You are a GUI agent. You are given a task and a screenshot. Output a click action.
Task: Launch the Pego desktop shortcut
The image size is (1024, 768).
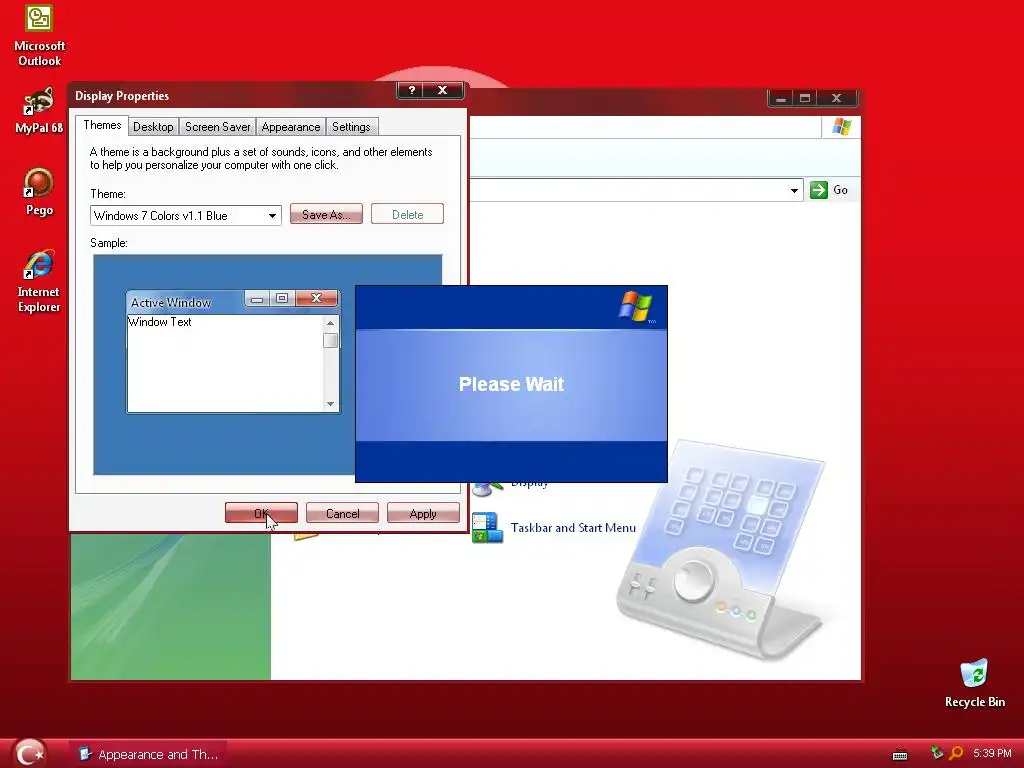(x=39, y=192)
